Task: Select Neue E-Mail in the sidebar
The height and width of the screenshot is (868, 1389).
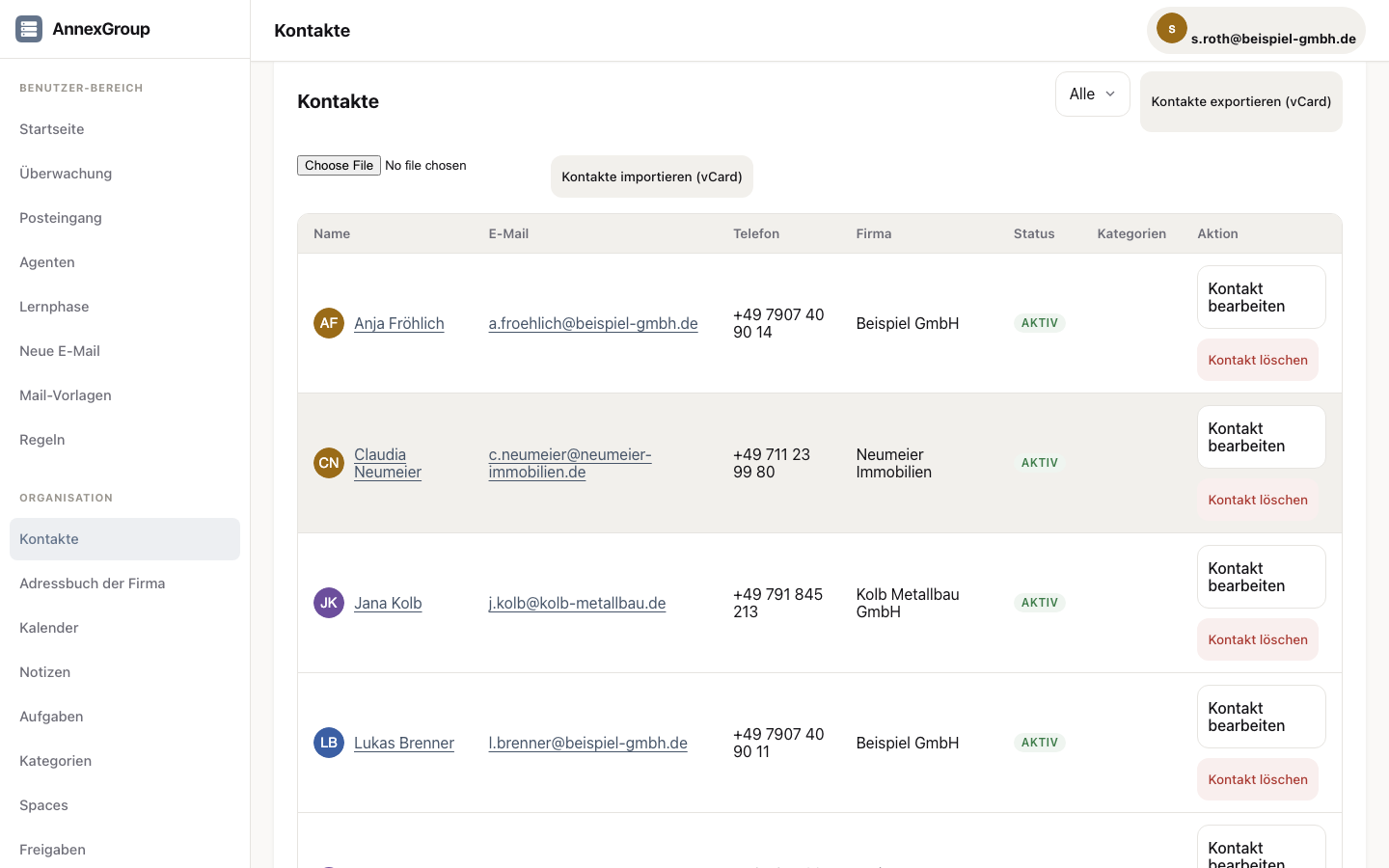Action: coord(124,351)
